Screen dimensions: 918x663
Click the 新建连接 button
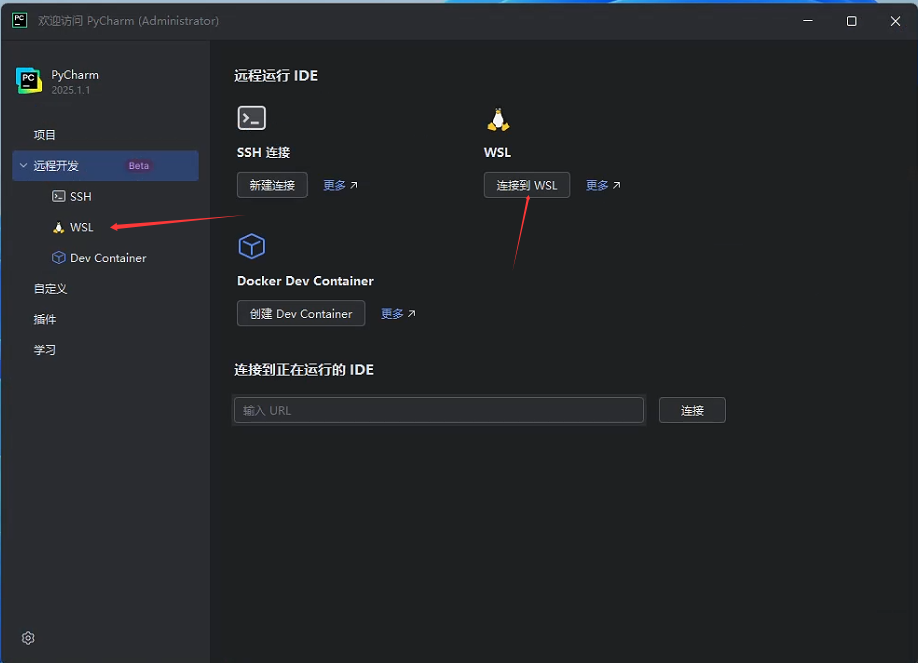coord(272,185)
